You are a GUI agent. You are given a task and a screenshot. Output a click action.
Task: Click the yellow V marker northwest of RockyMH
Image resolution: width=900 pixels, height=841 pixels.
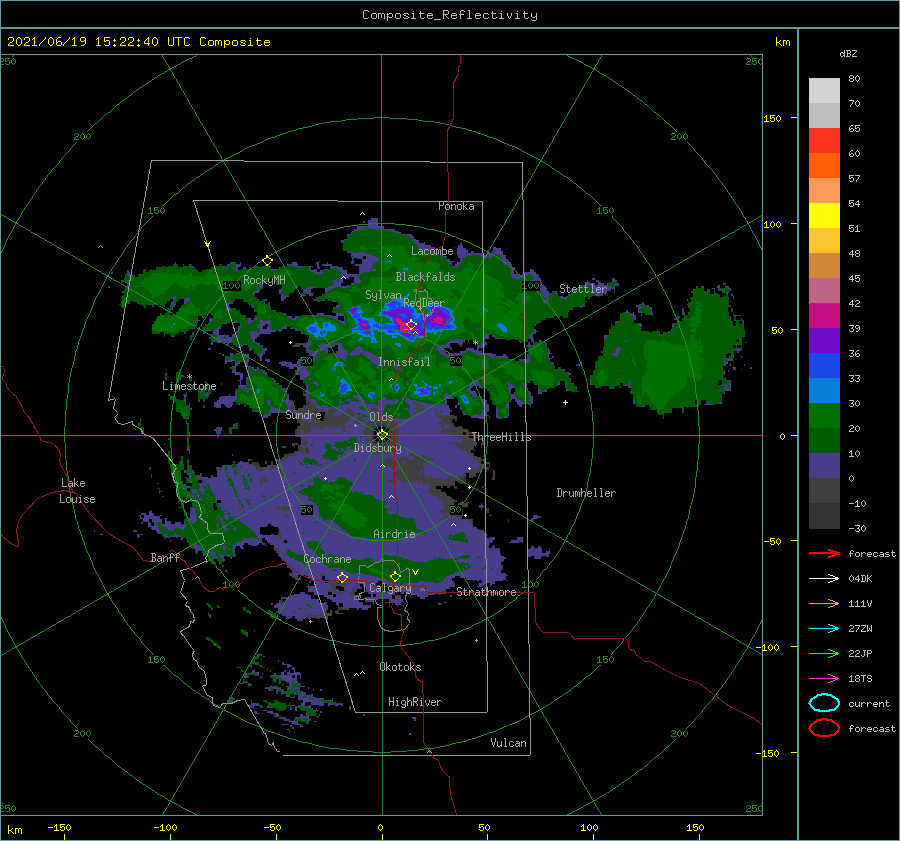(208, 244)
